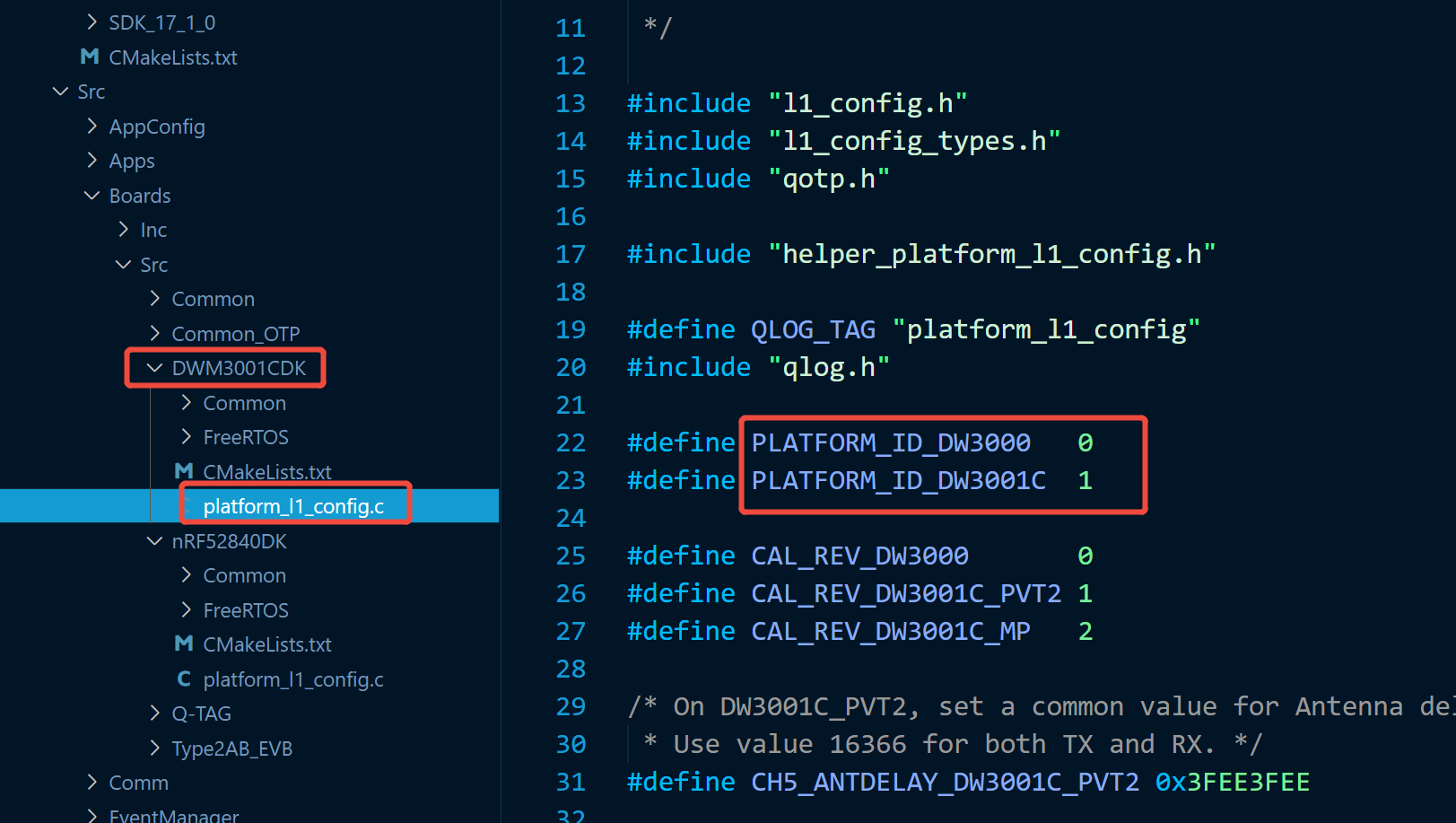Collapse the DWM3001CDK folder
Image resolution: width=1456 pixels, height=823 pixels.
tap(154, 368)
